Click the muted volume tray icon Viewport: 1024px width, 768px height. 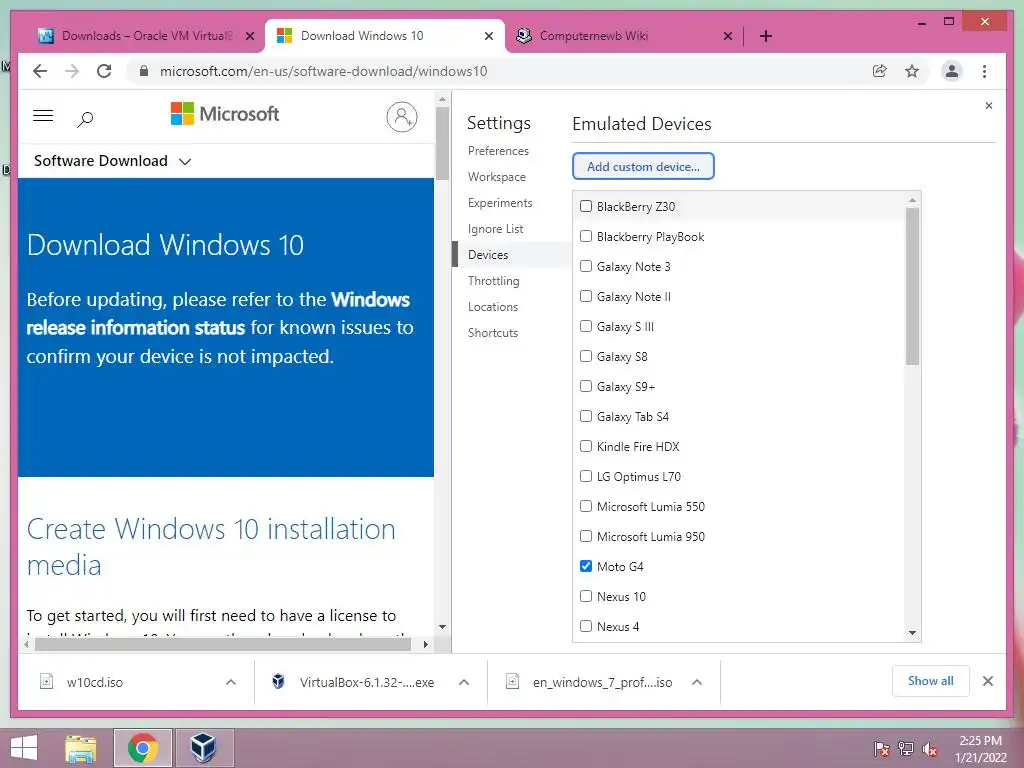pyautogui.click(x=930, y=748)
